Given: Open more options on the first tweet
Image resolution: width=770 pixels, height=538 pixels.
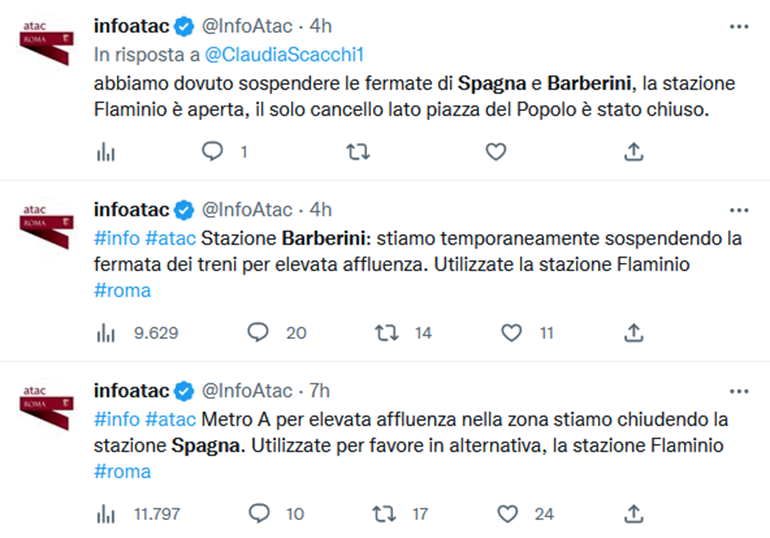Looking at the screenshot, I should [739, 27].
